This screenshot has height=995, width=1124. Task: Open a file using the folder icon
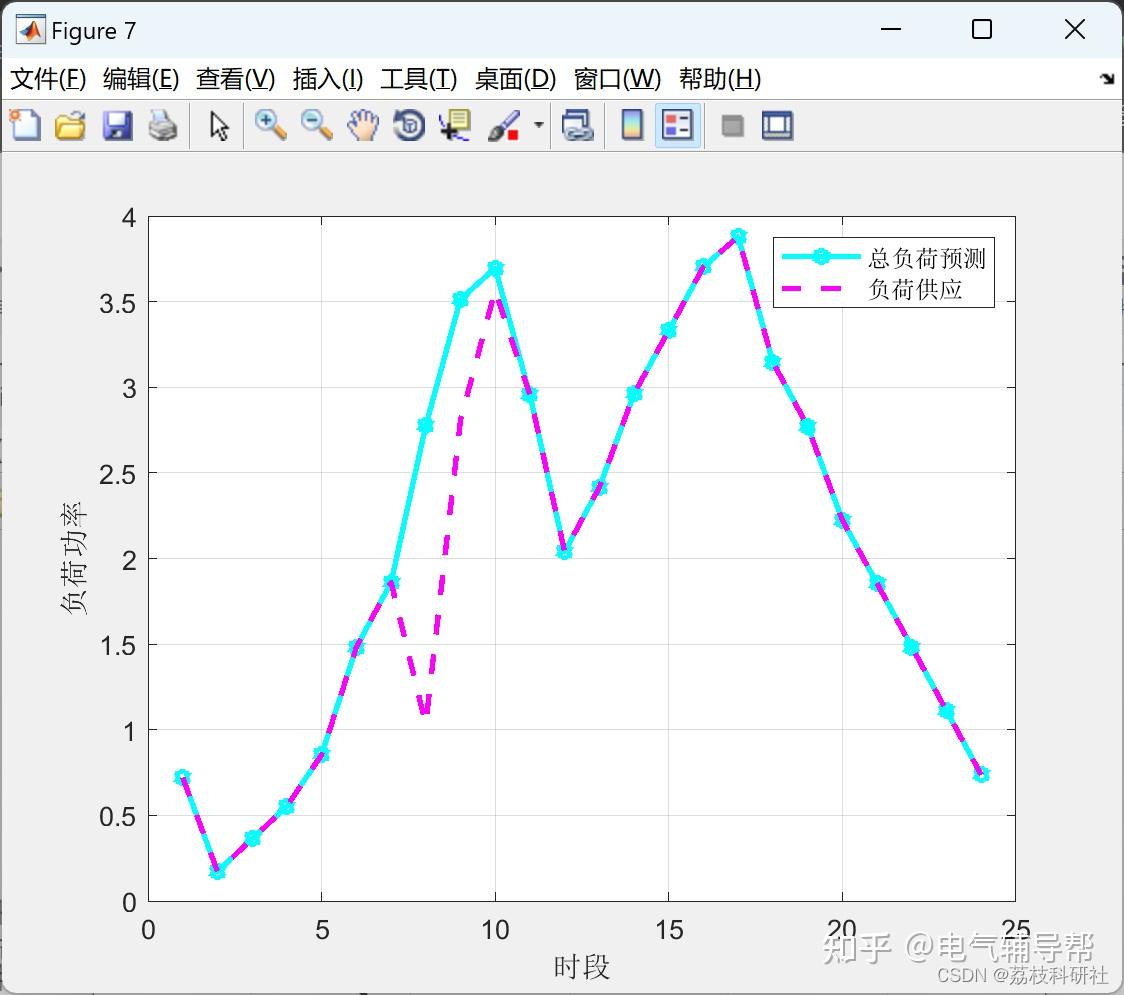[70, 125]
